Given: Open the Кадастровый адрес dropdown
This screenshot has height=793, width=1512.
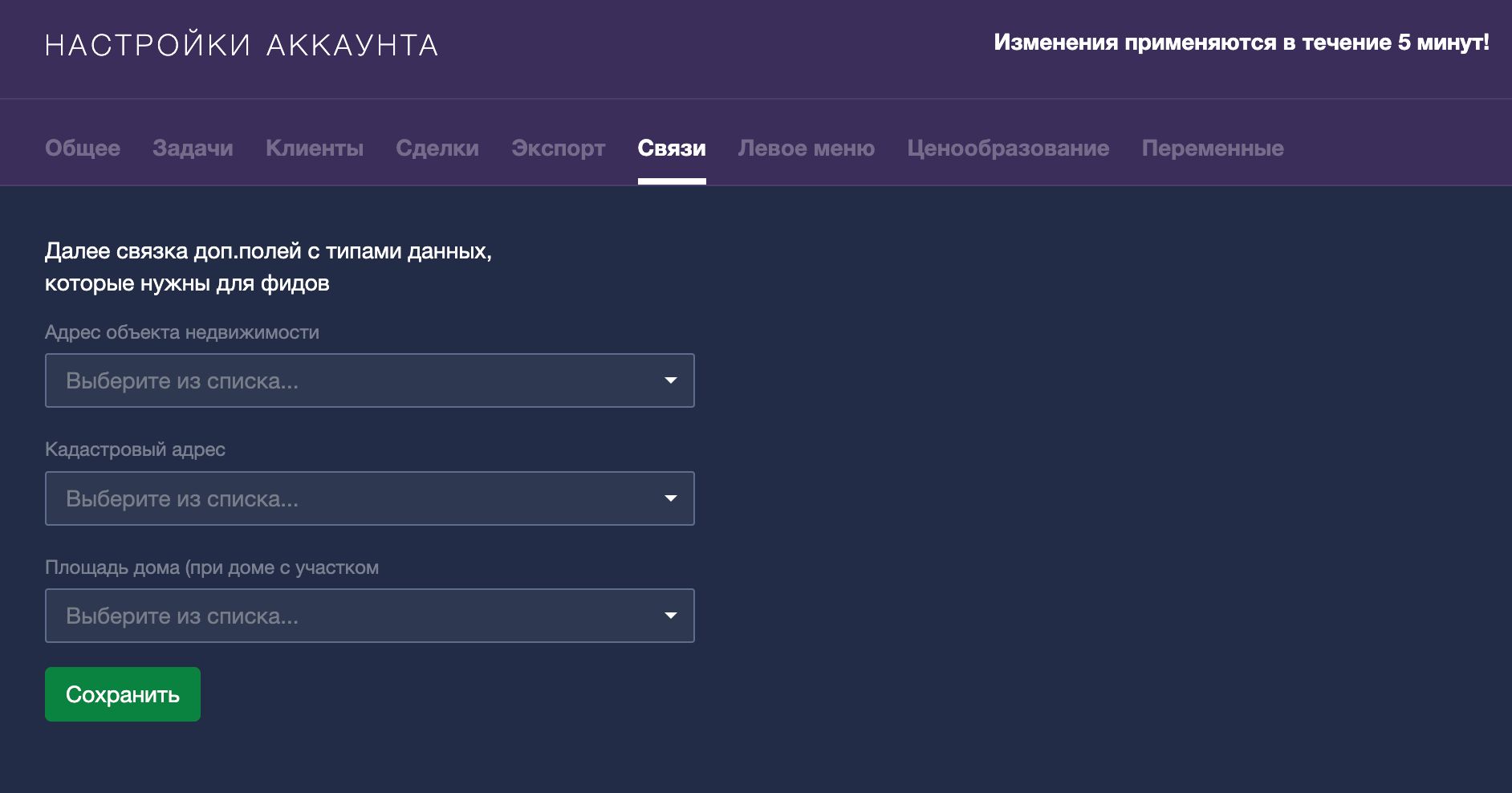Looking at the screenshot, I should (x=370, y=498).
